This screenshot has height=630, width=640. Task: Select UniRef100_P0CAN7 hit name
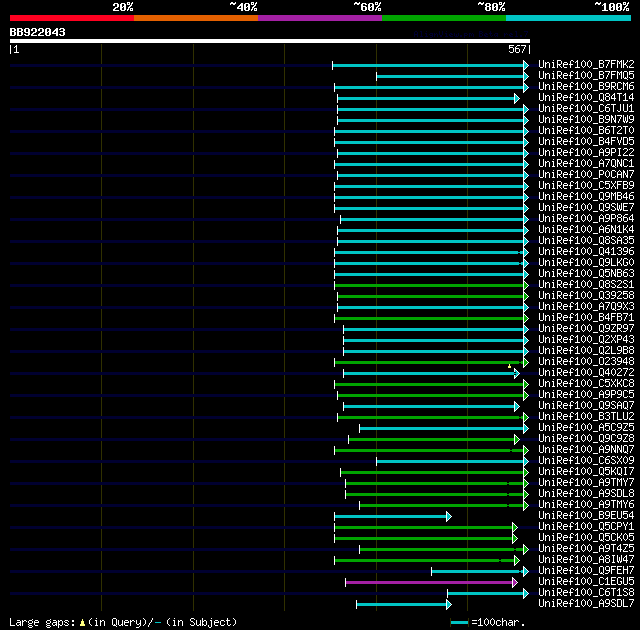click(586, 175)
